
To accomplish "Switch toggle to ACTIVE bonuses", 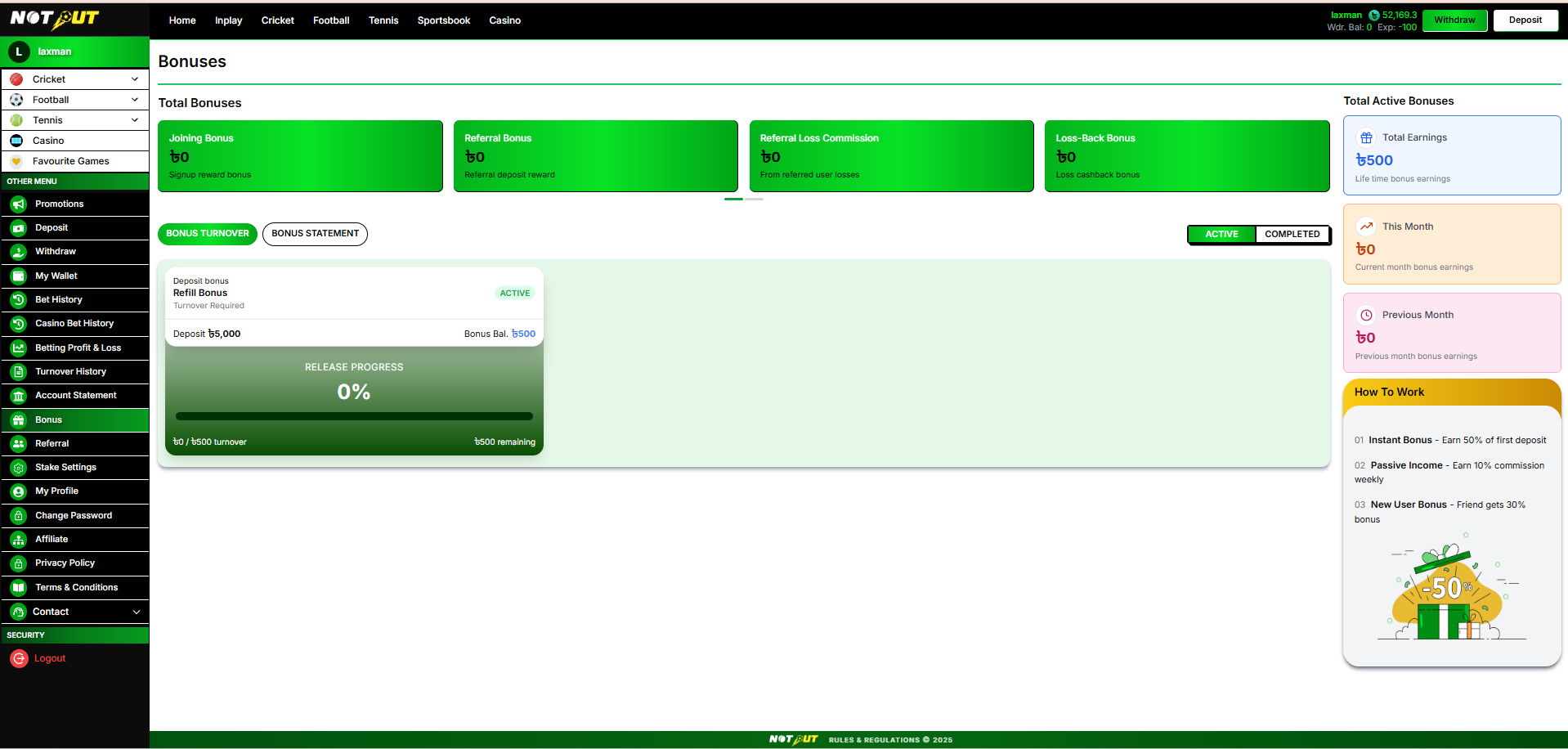I will tap(1221, 234).
